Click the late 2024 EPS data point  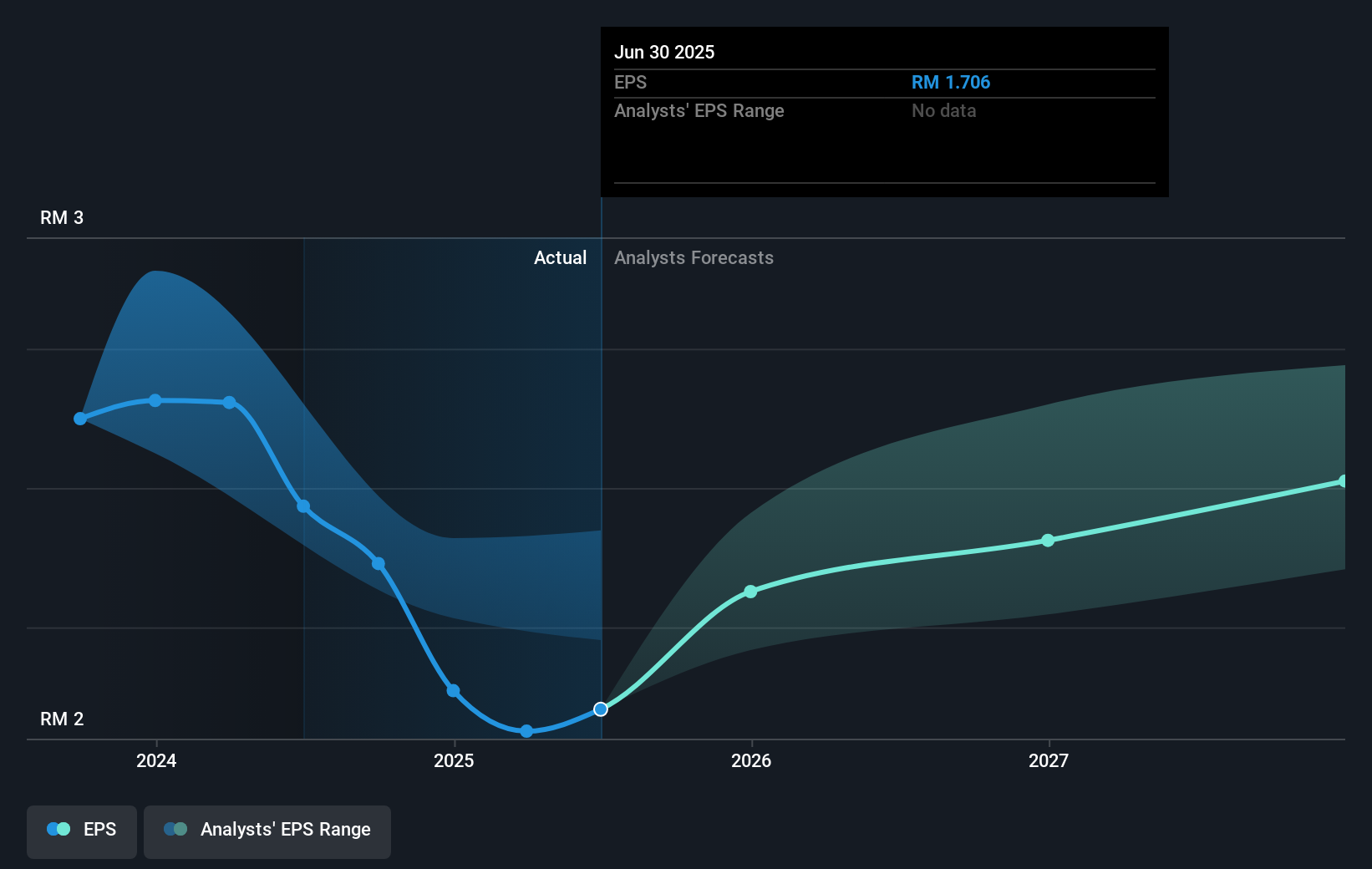(379, 564)
